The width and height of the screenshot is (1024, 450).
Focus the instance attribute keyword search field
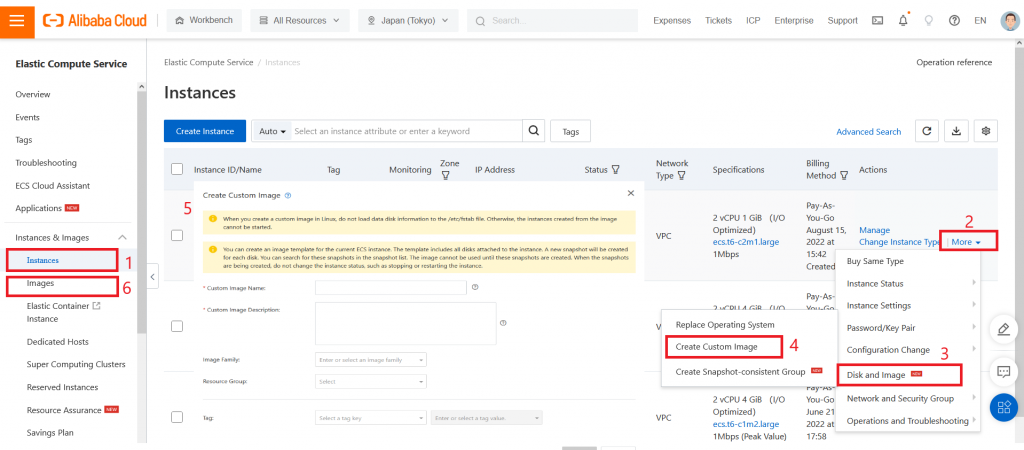pos(407,131)
